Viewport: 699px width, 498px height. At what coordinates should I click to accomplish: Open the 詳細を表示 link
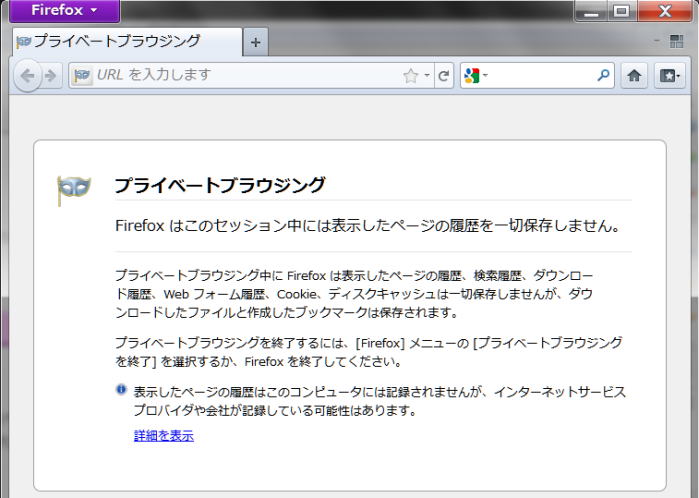pos(164,436)
